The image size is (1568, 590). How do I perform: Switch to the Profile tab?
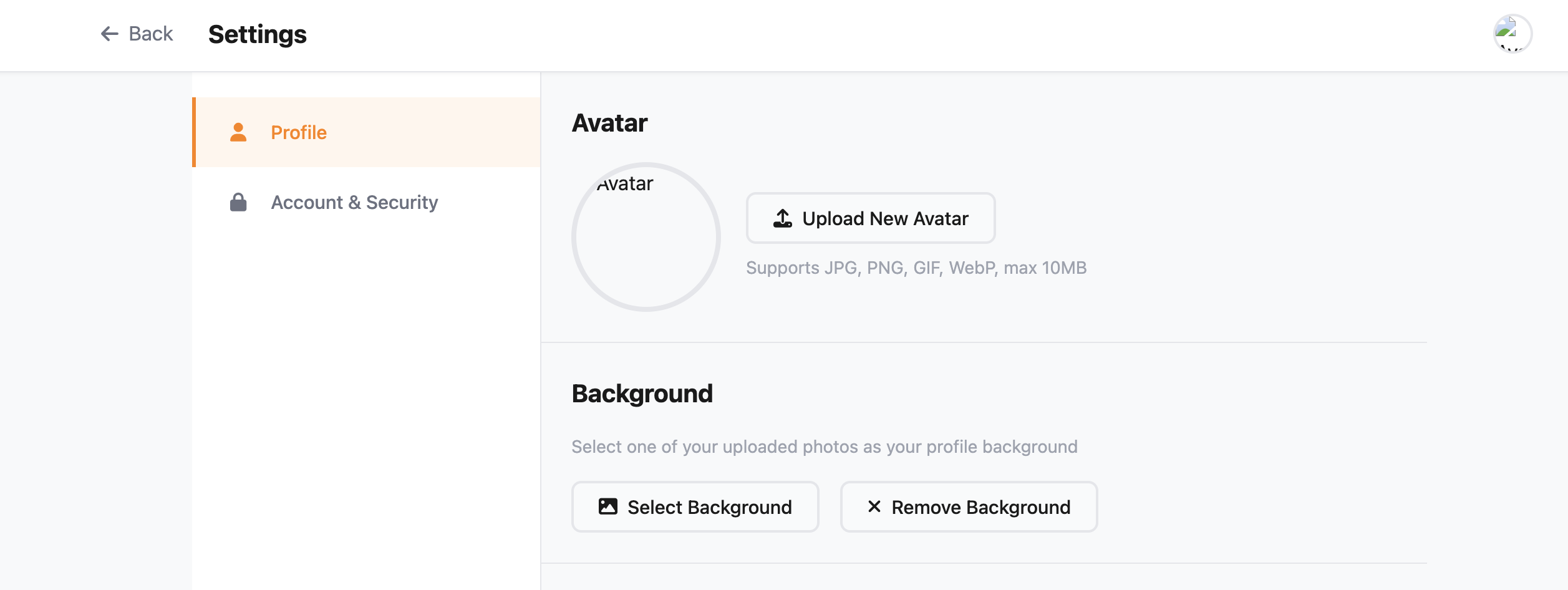point(299,132)
